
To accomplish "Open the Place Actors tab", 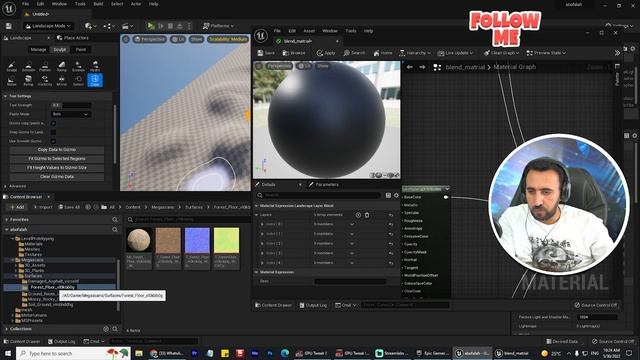I will click(x=73, y=38).
